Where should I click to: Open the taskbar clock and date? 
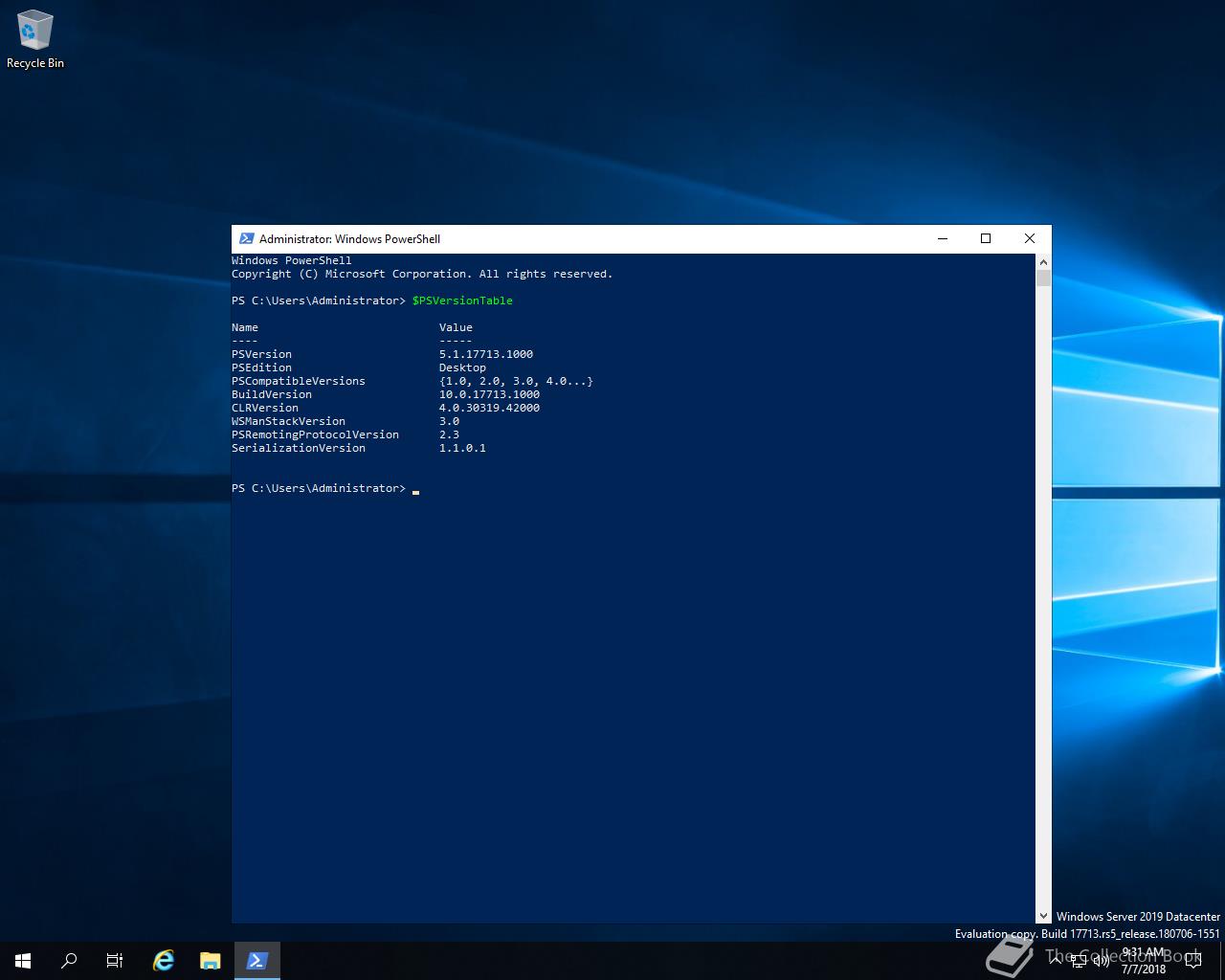coord(1144,961)
